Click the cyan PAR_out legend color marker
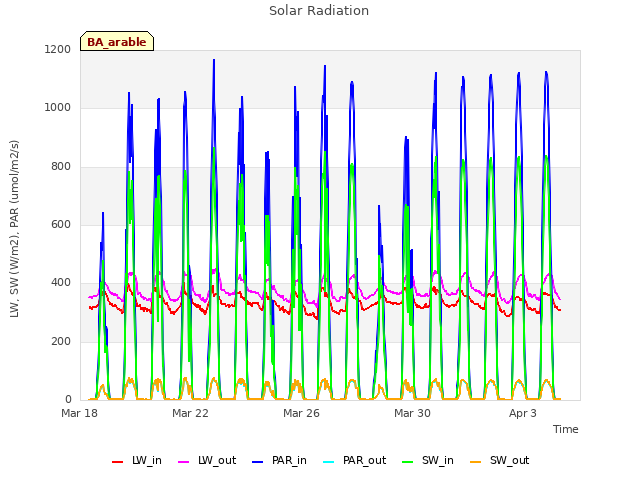 click(328, 462)
